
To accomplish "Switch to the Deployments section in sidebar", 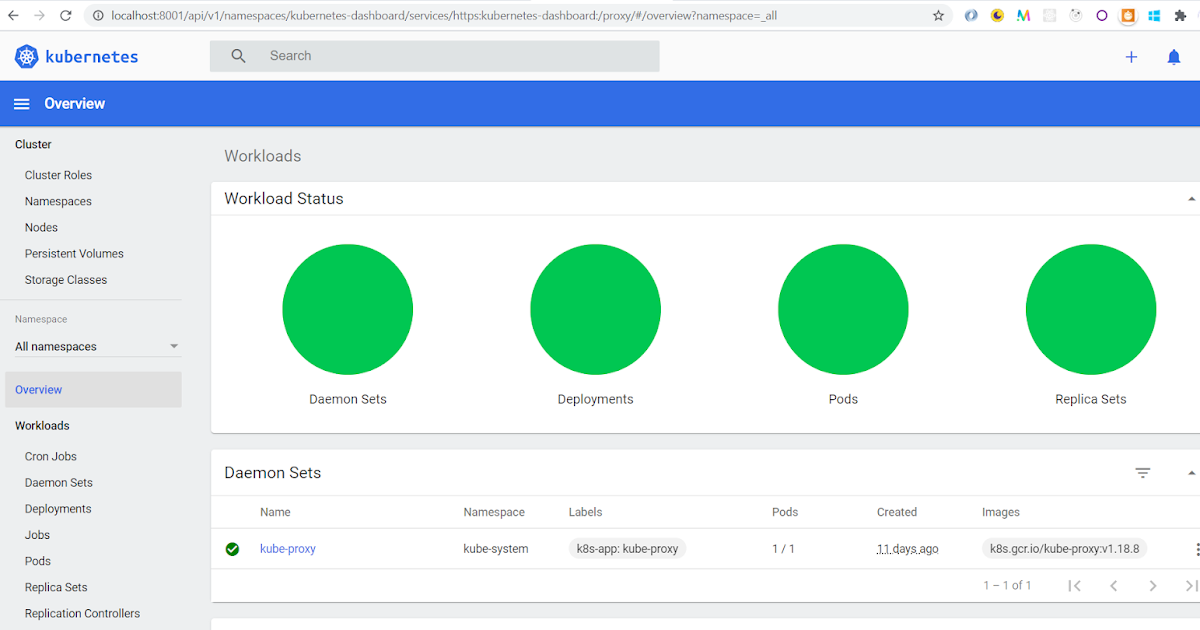I will 57,508.
